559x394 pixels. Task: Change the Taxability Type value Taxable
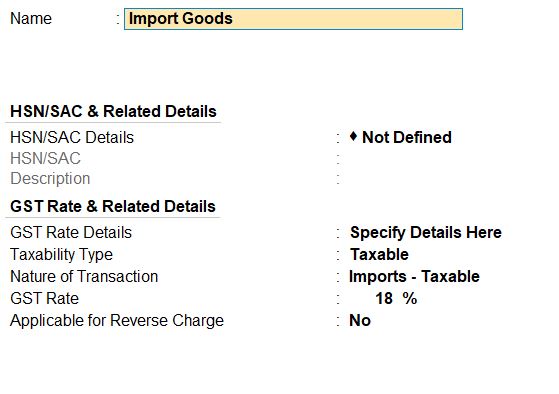tap(379, 255)
